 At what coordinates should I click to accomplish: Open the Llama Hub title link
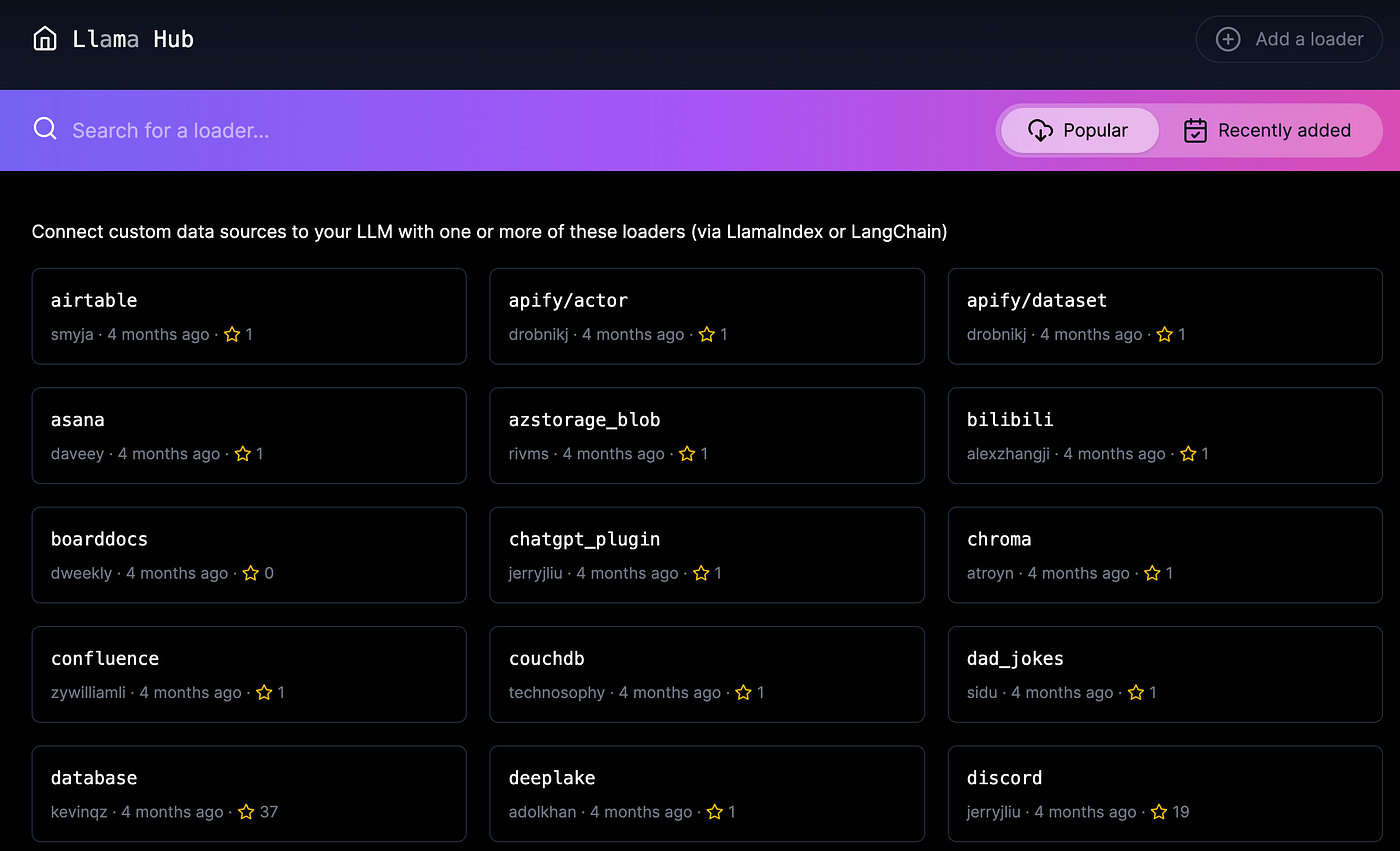[133, 39]
